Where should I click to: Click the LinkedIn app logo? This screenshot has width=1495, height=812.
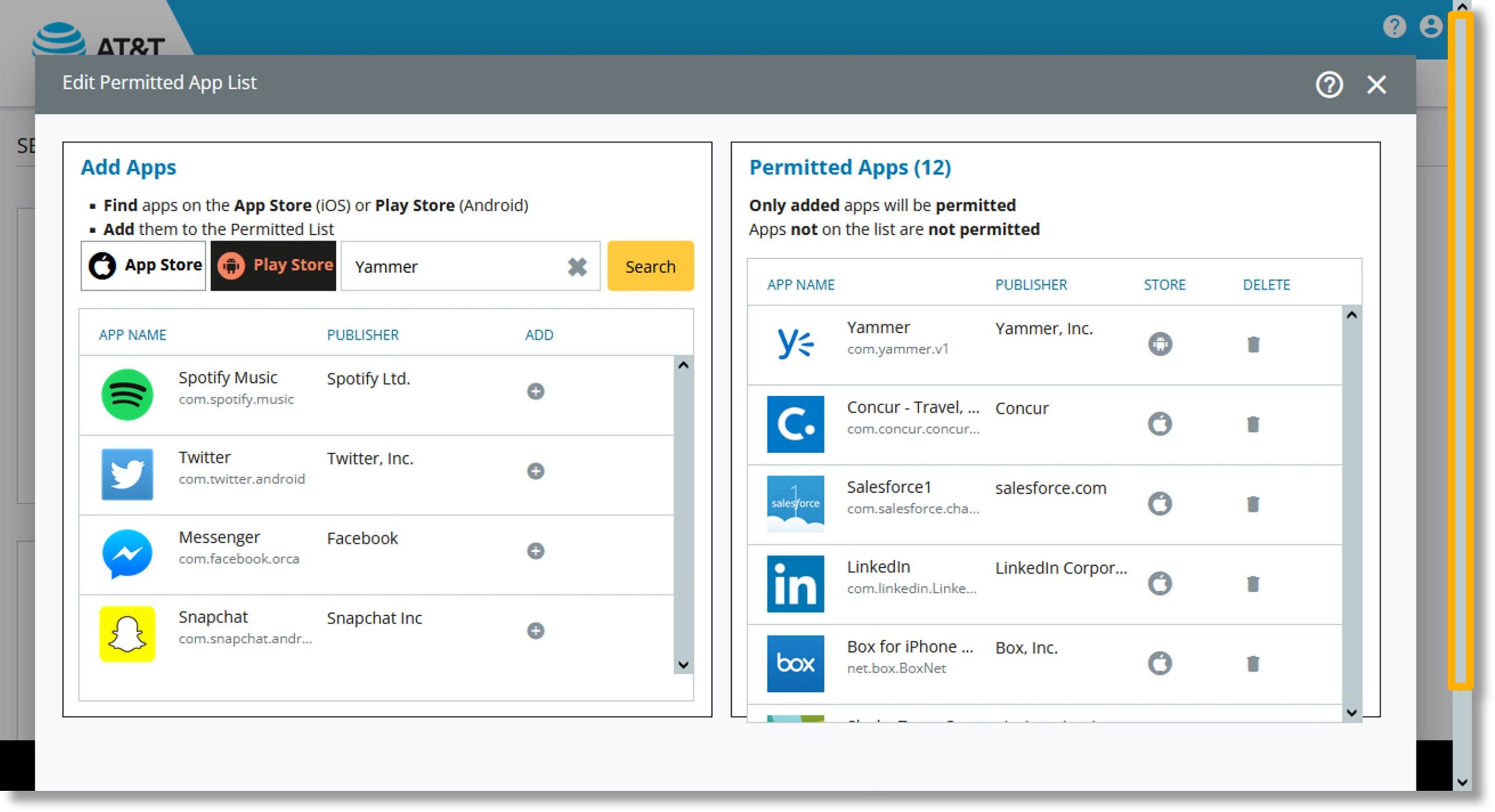pyautogui.click(x=795, y=584)
